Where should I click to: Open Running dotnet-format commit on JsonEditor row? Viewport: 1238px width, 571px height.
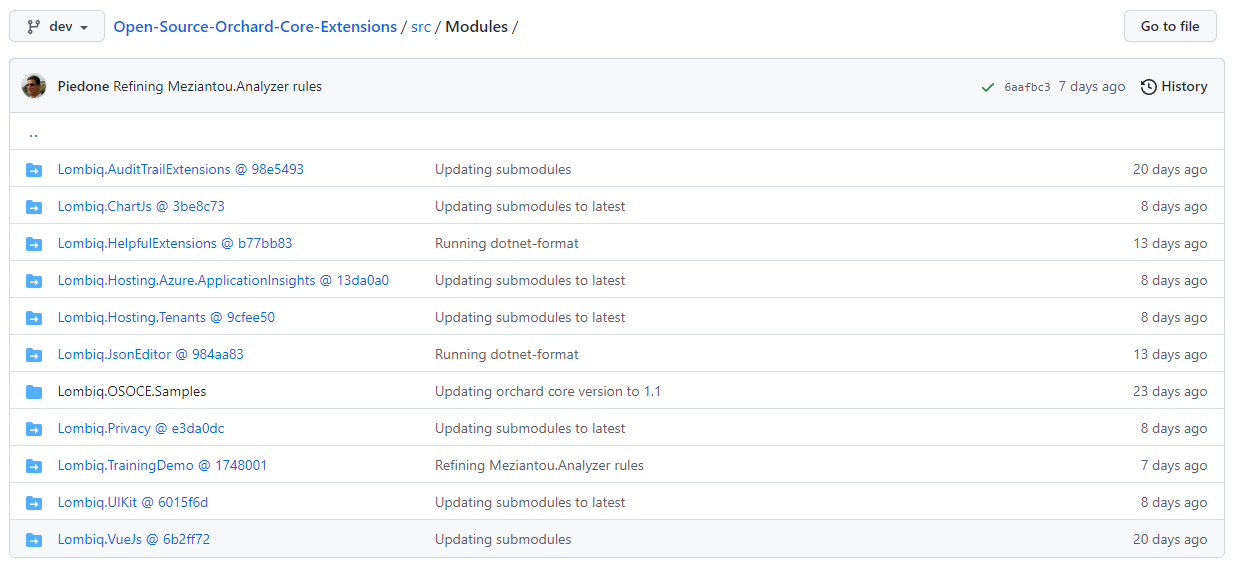coord(507,354)
